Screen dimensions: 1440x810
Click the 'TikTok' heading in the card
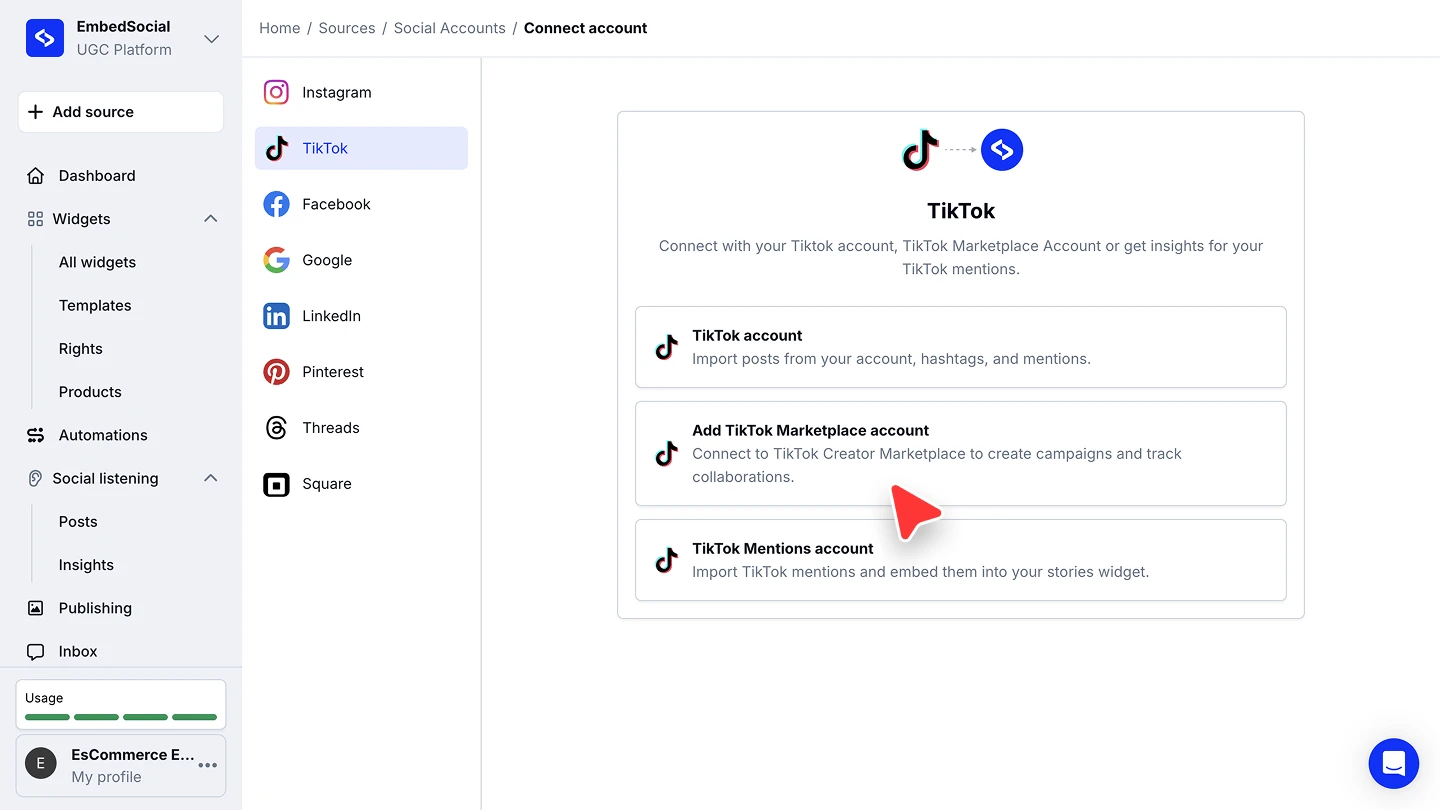pyautogui.click(x=961, y=211)
